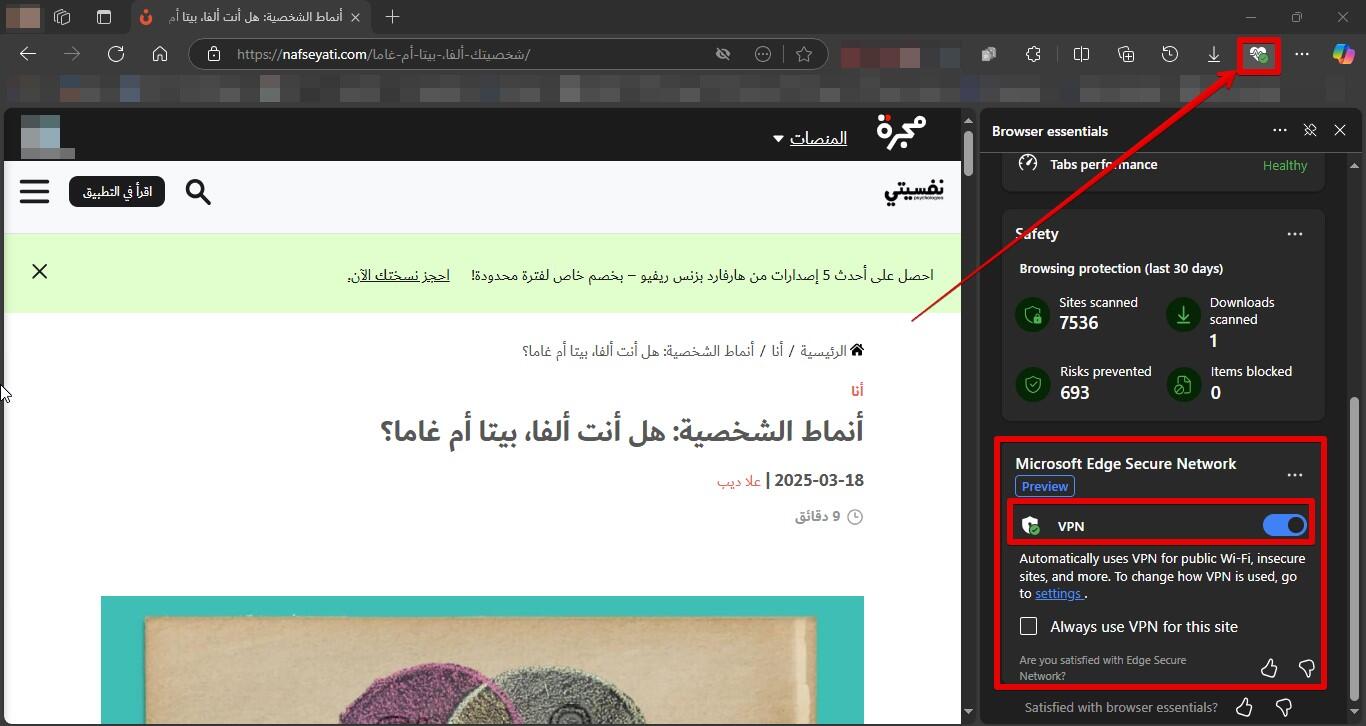Refresh the current page
This screenshot has height=726, width=1366.
click(116, 55)
